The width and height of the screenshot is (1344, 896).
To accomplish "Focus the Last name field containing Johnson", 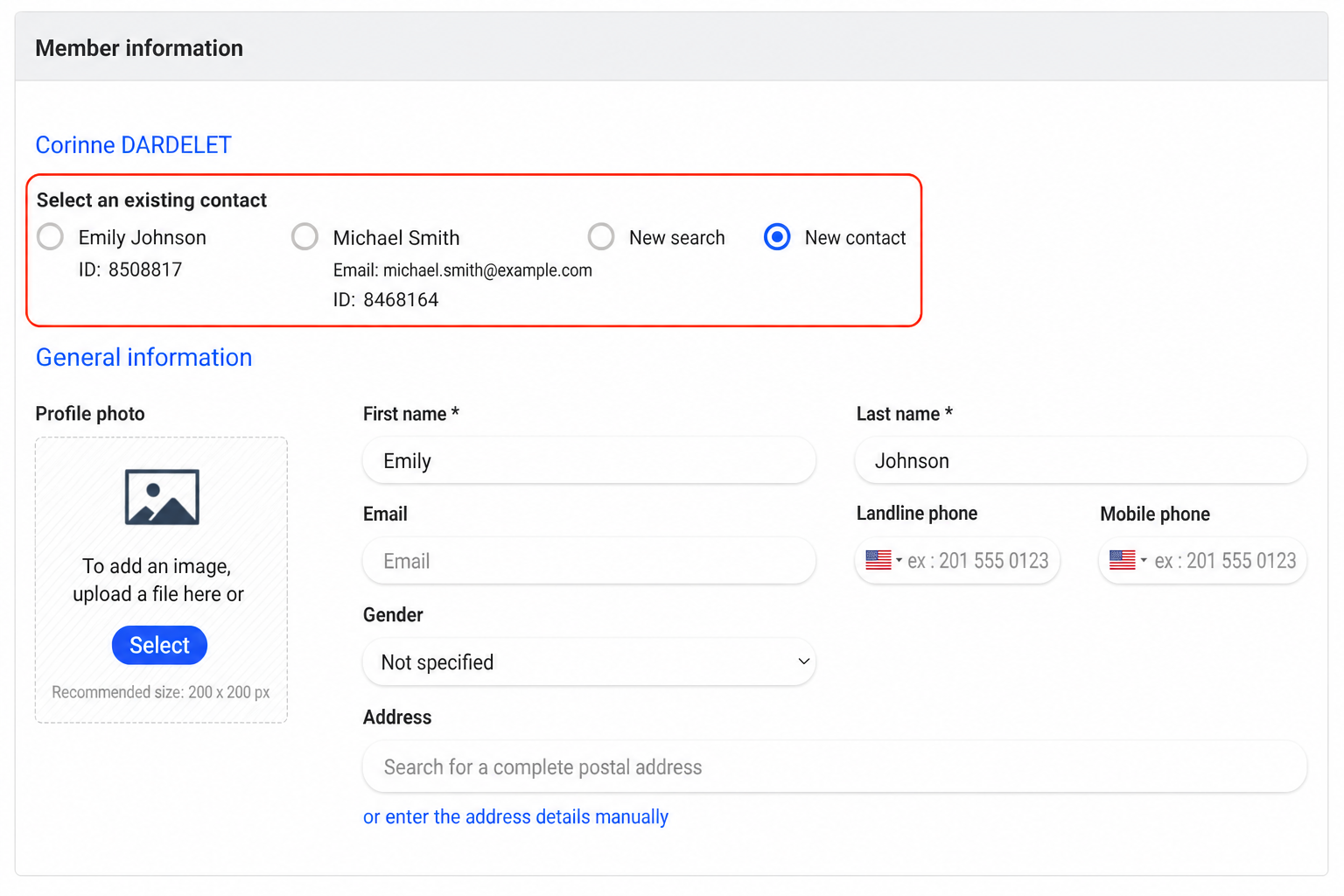I will point(1081,460).
